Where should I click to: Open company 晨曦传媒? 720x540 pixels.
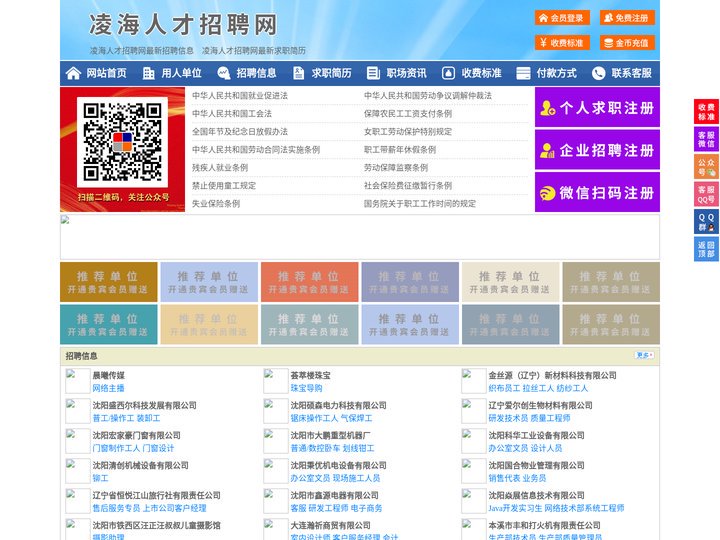coord(108,375)
